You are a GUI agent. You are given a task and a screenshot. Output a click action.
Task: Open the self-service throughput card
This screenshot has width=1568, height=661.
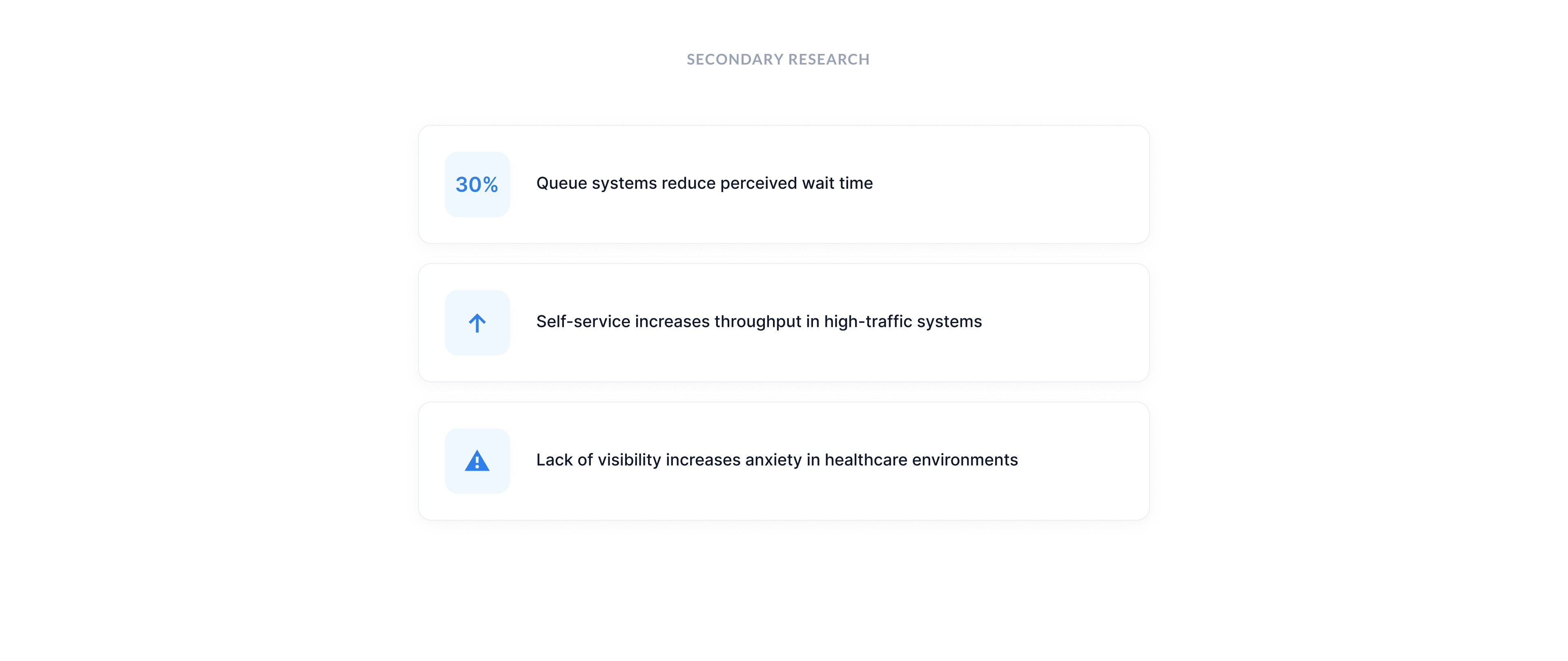pos(784,323)
